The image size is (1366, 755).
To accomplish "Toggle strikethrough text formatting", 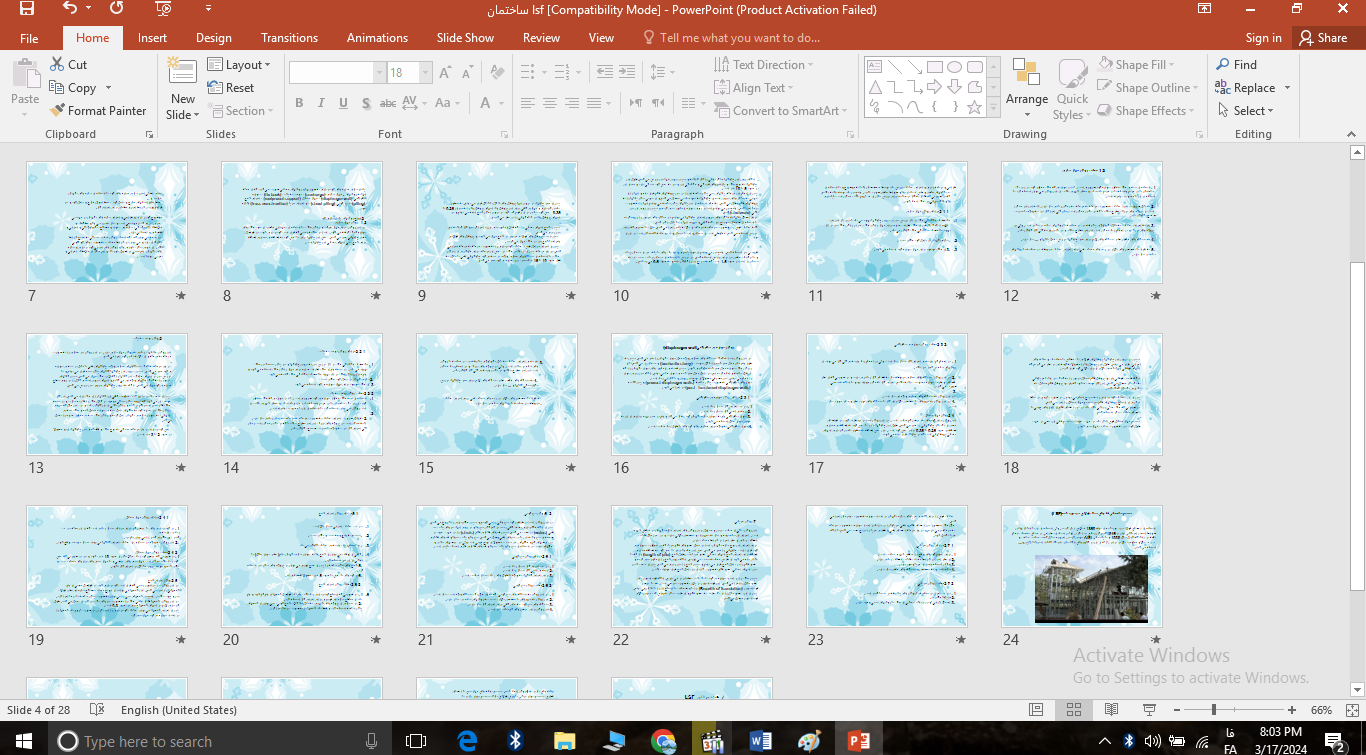I will pyautogui.click(x=388, y=103).
